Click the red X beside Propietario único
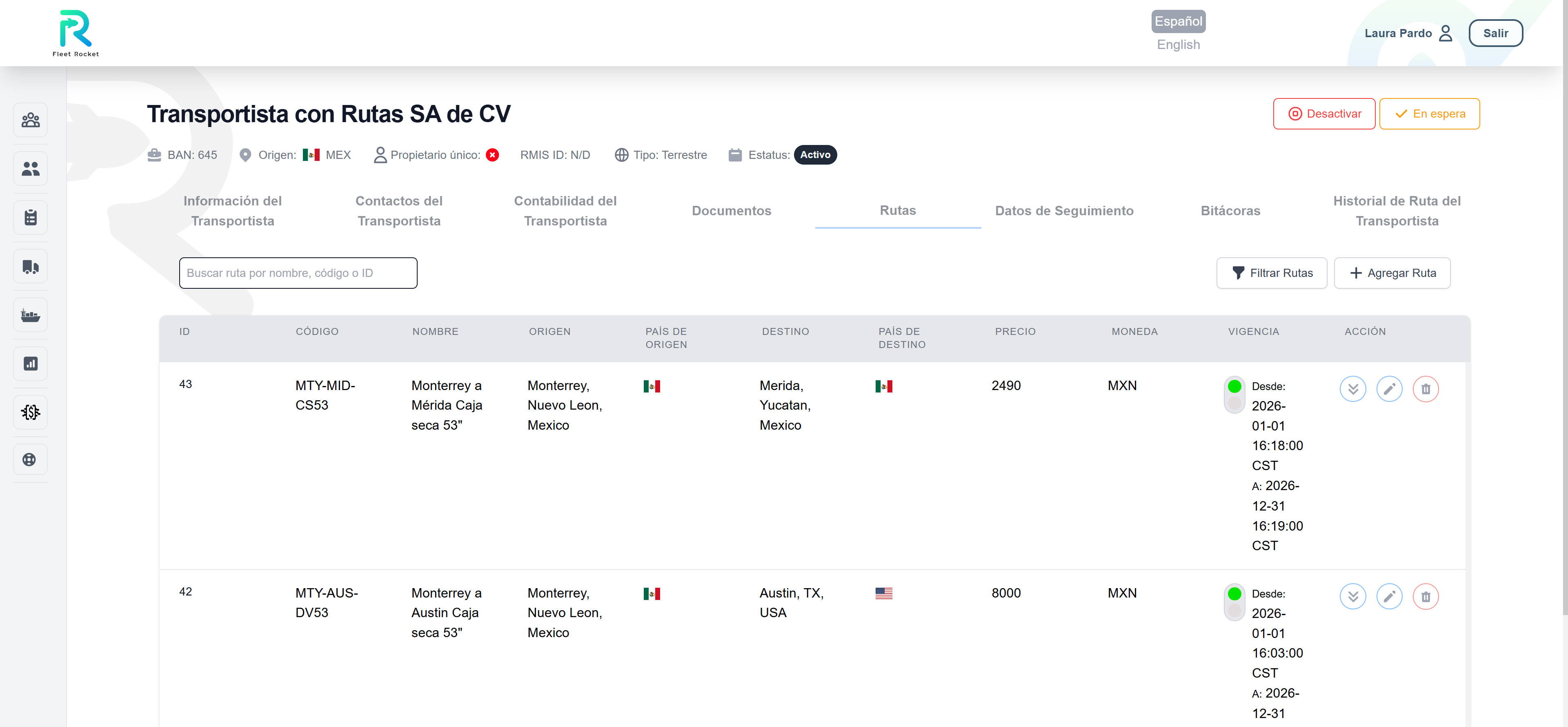The image size is (1568, 727). coord(492,155)
